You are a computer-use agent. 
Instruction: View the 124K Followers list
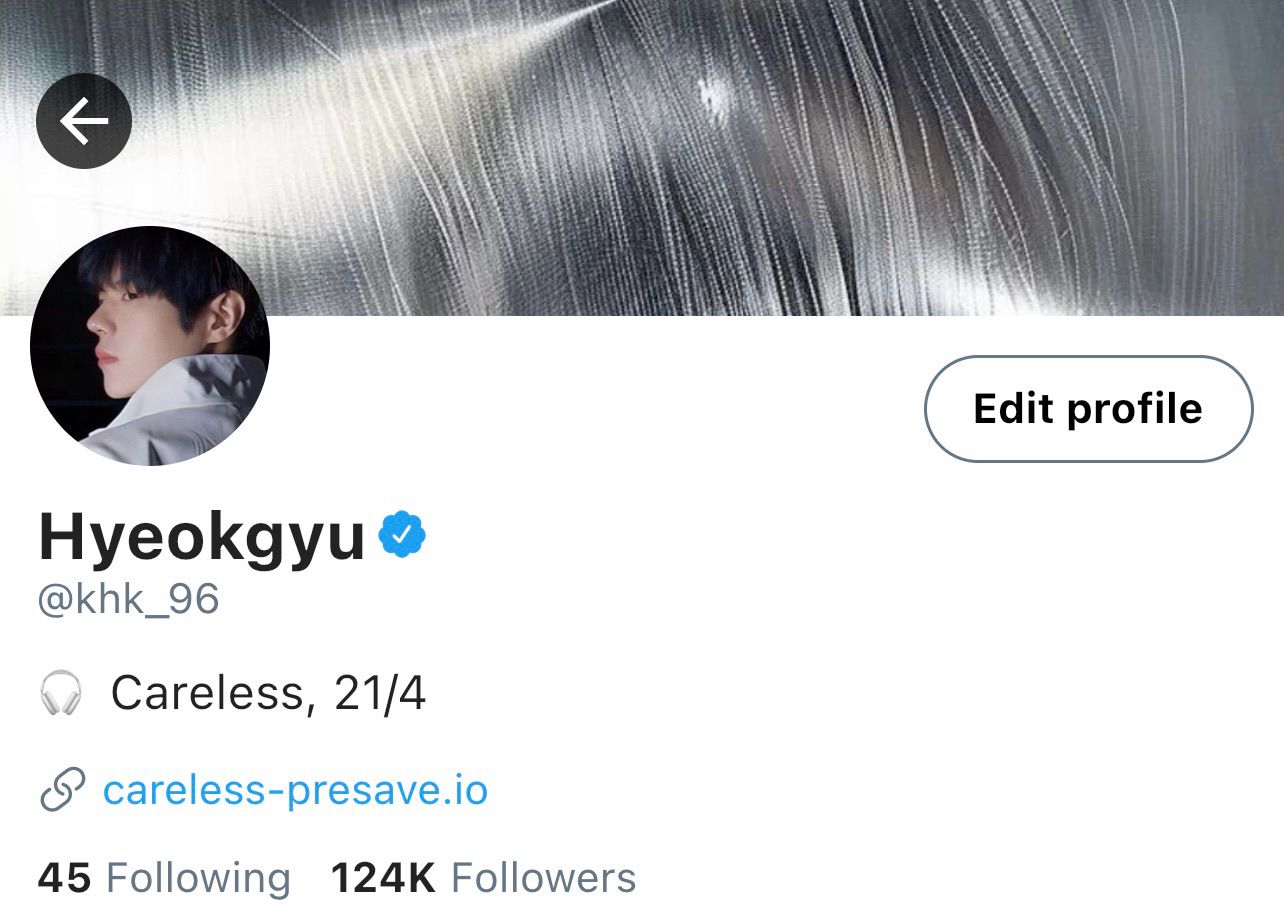[483, 878]
